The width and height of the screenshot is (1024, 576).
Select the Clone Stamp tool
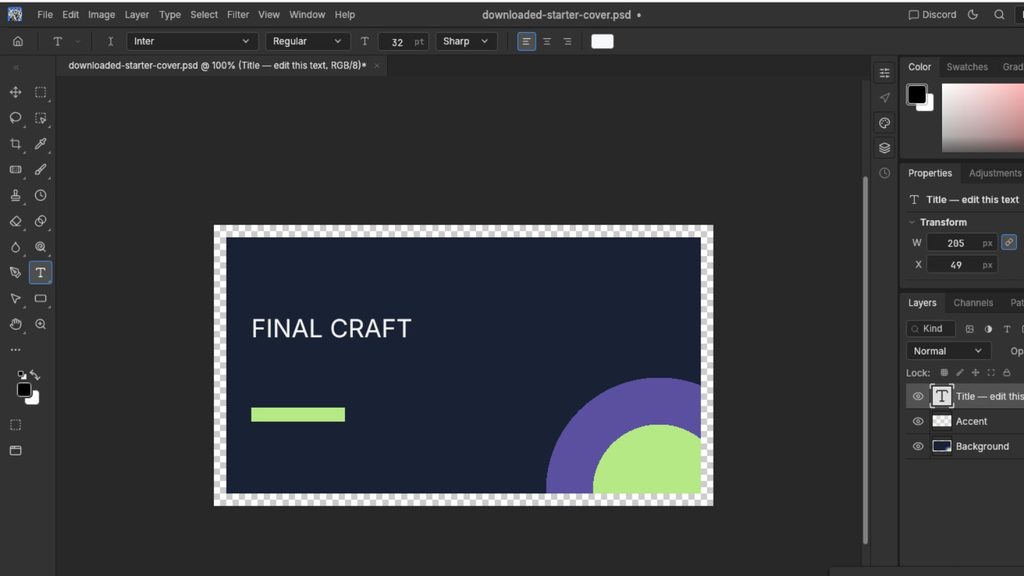click(16, 195)
